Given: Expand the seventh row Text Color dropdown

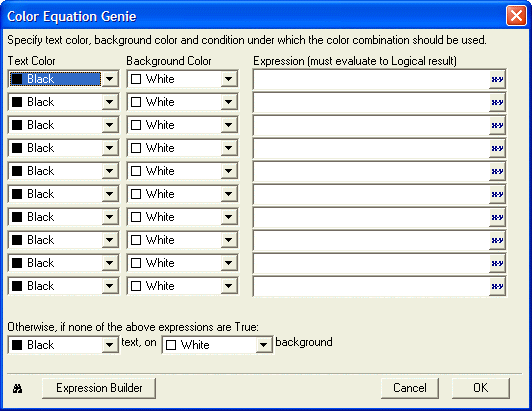Looking at the screenshot, I should [x=110, y=217].
